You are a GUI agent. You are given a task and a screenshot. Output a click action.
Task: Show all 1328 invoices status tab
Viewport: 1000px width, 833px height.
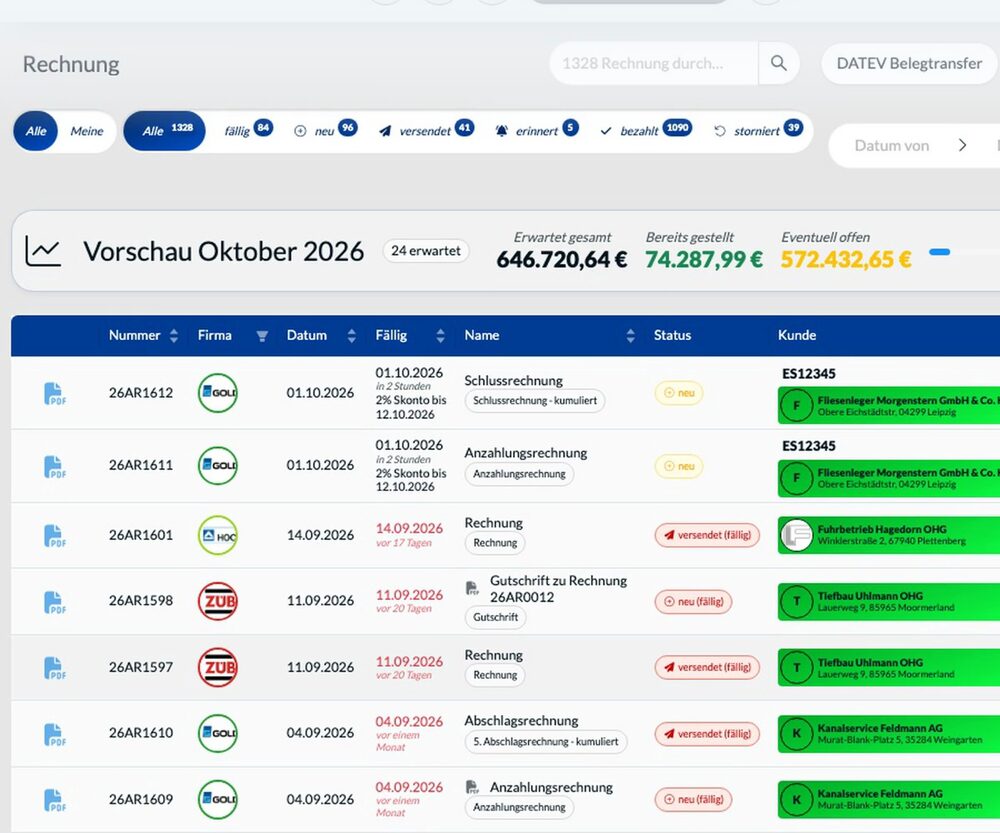pyautogui.click(x=165, y=131)
